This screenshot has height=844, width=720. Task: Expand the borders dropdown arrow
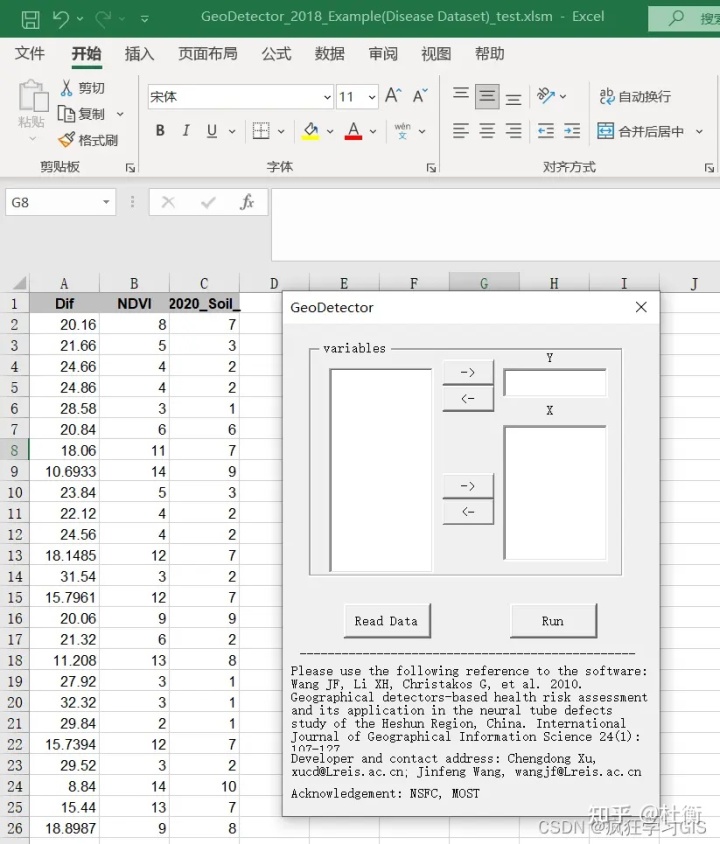pyautogui.click(x=281, y=131)
